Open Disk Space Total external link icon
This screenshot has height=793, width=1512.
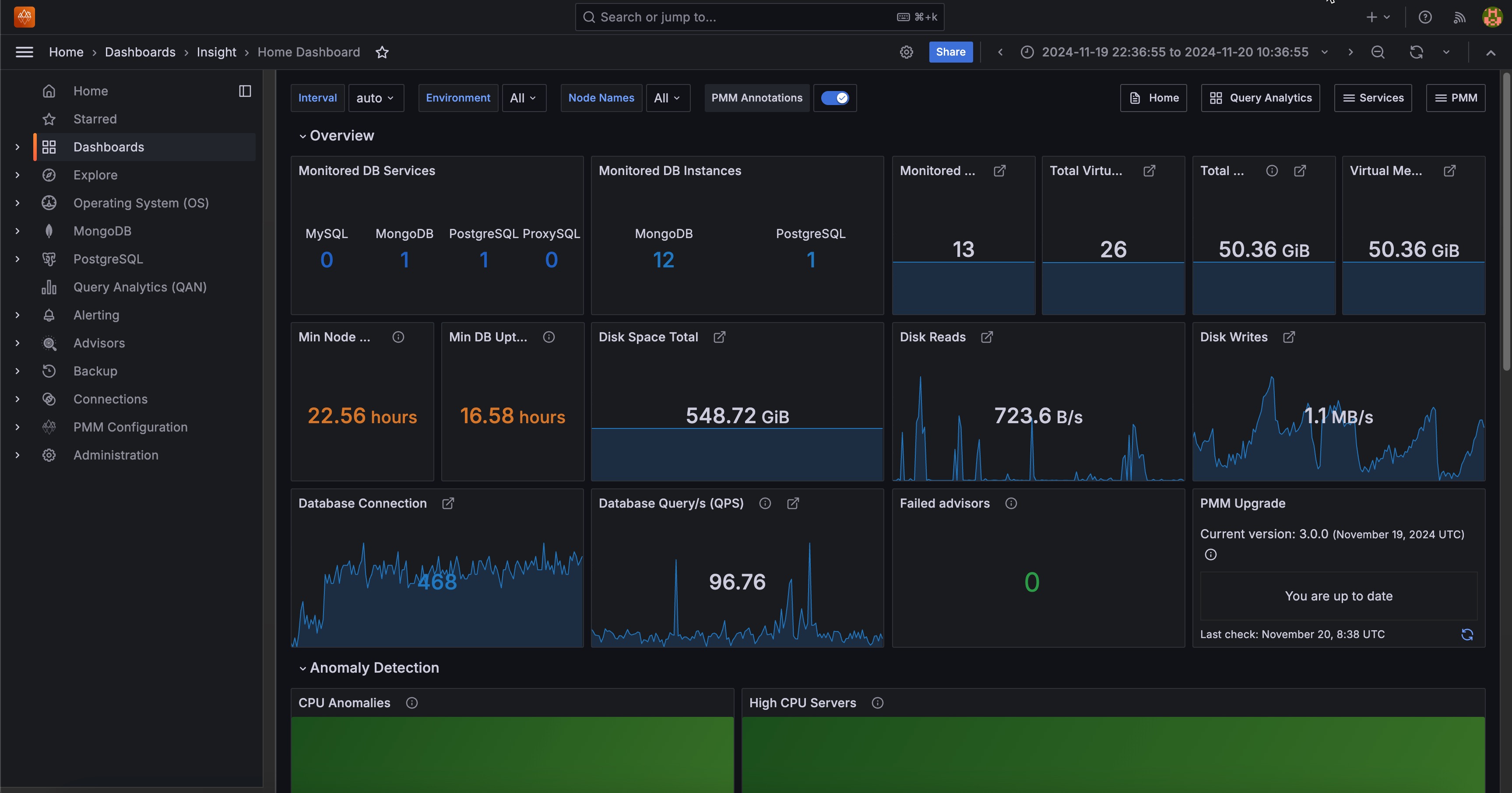point(719,337)
